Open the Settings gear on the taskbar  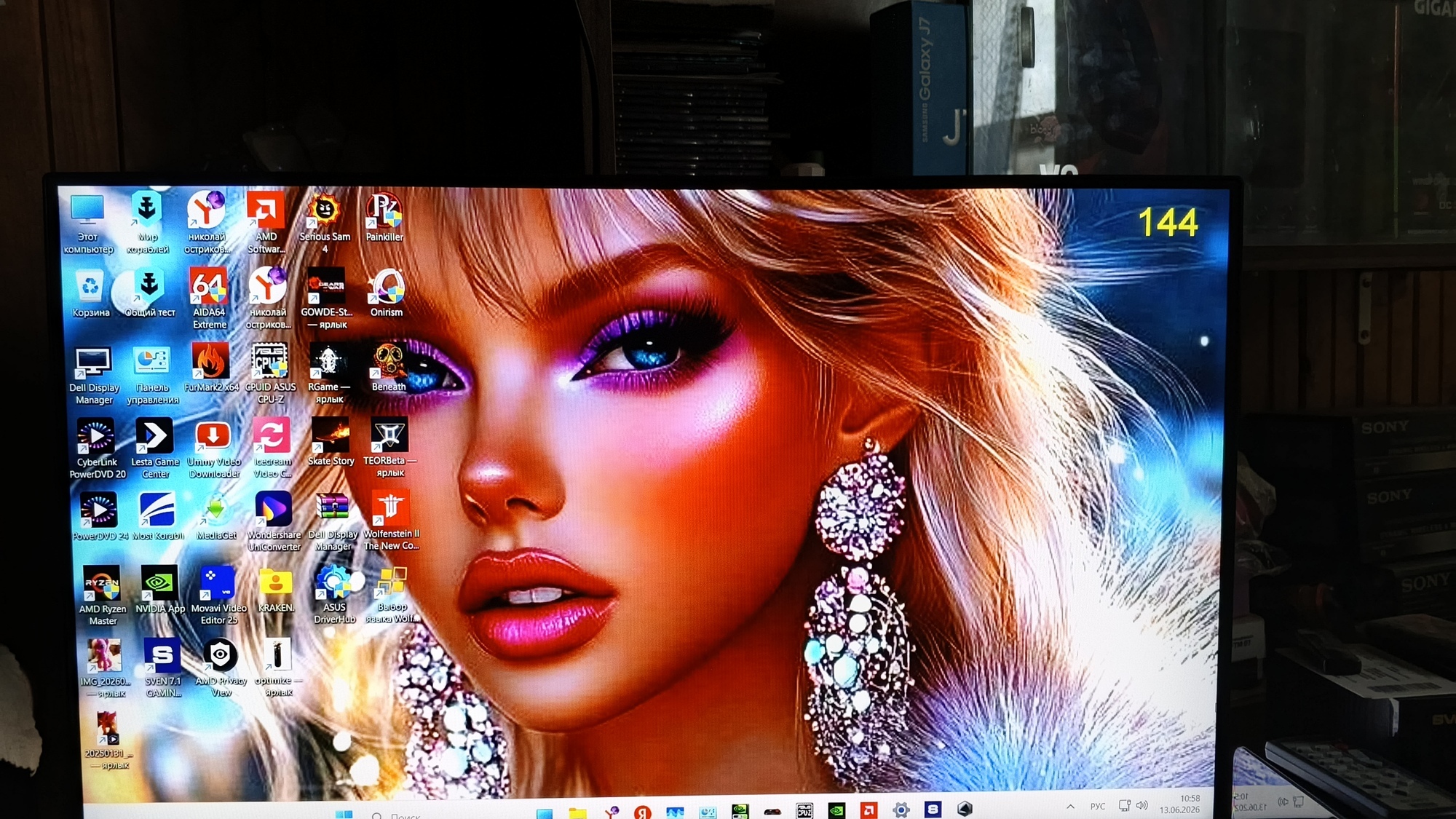[901, 810]
